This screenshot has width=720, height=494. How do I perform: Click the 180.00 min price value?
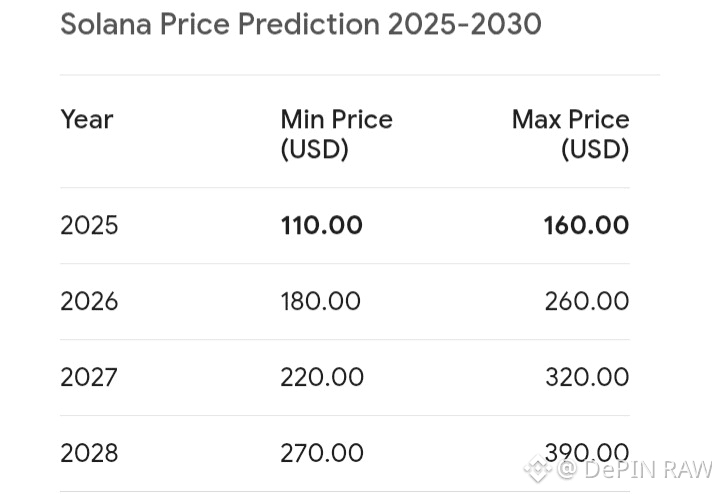(x=321, y=301)
